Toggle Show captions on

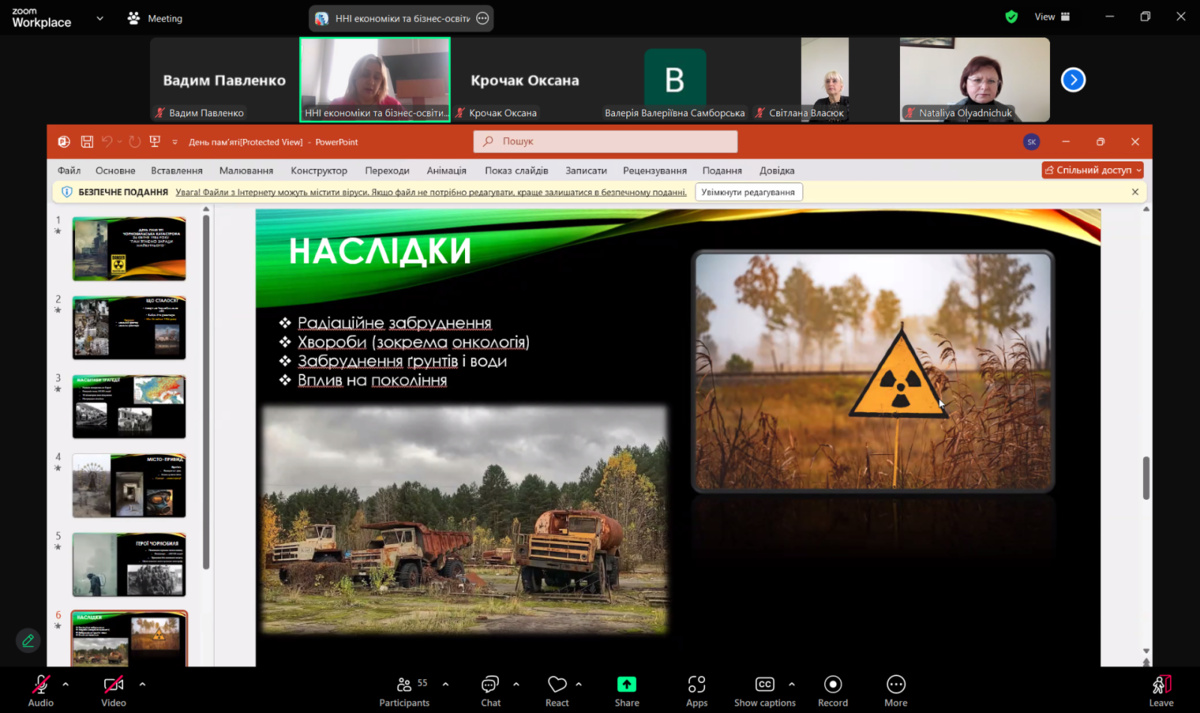(765, 685)
